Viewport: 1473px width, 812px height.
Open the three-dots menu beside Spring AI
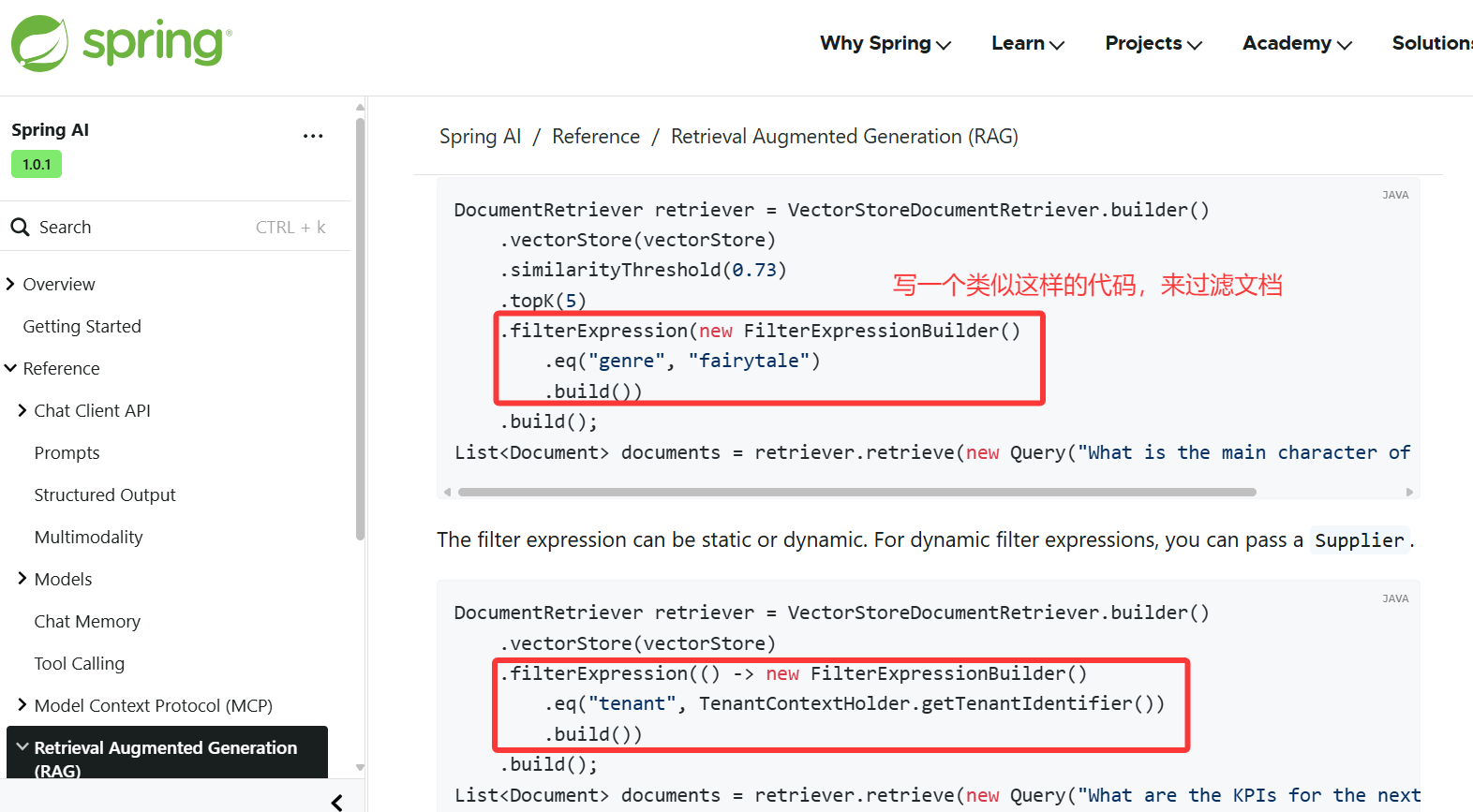pyautogui.click(x=313, y=136)
